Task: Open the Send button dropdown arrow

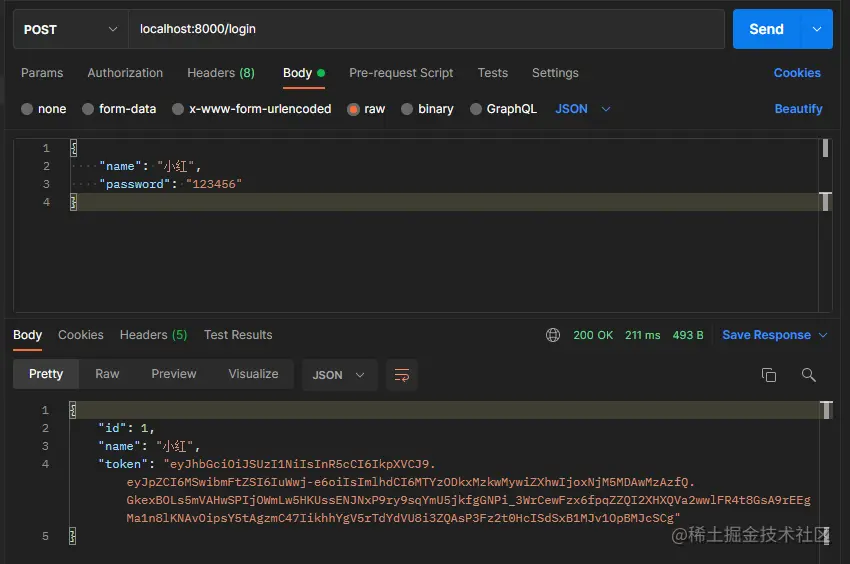Action: (816, 29)
